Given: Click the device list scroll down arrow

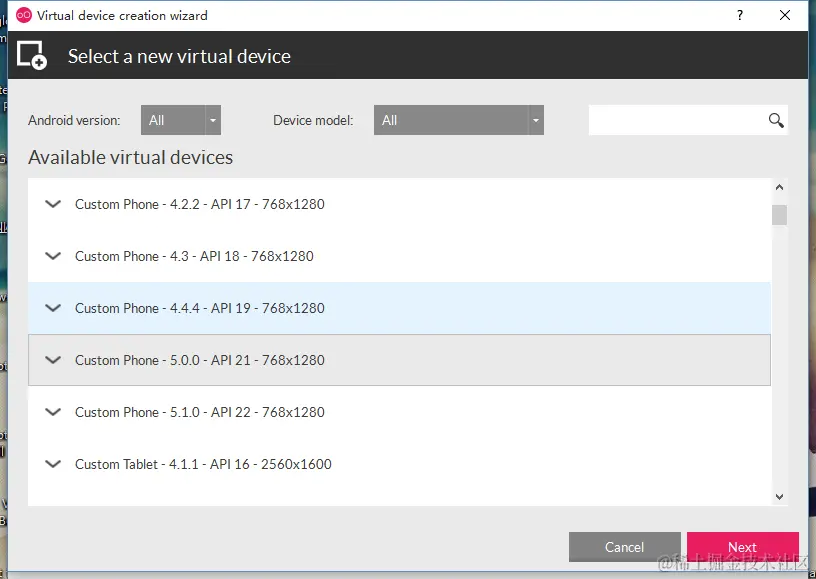Looking at the screenshot, I should point(779,497).
